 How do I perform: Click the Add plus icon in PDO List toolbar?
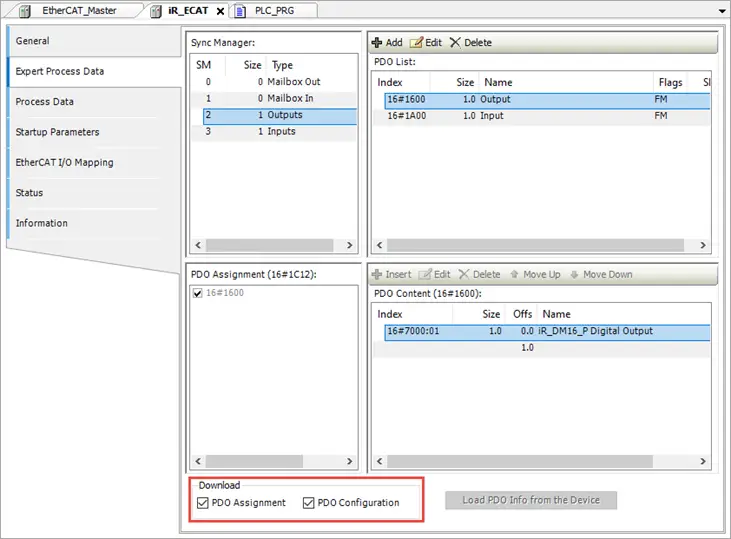click(377, 42)
